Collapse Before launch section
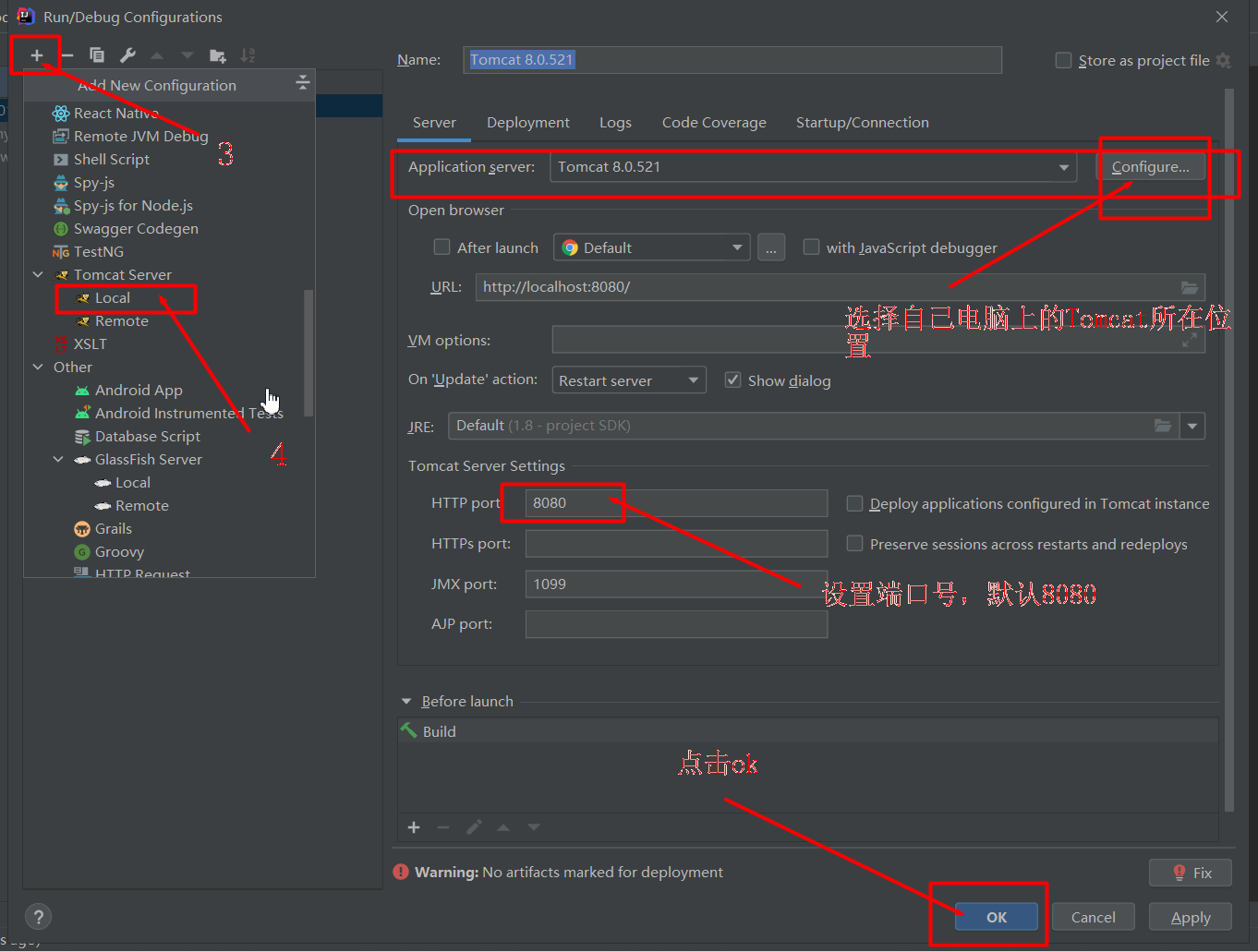Viewport: 1258px width, 952px height. pyautogui.click(x=406, y=702)
